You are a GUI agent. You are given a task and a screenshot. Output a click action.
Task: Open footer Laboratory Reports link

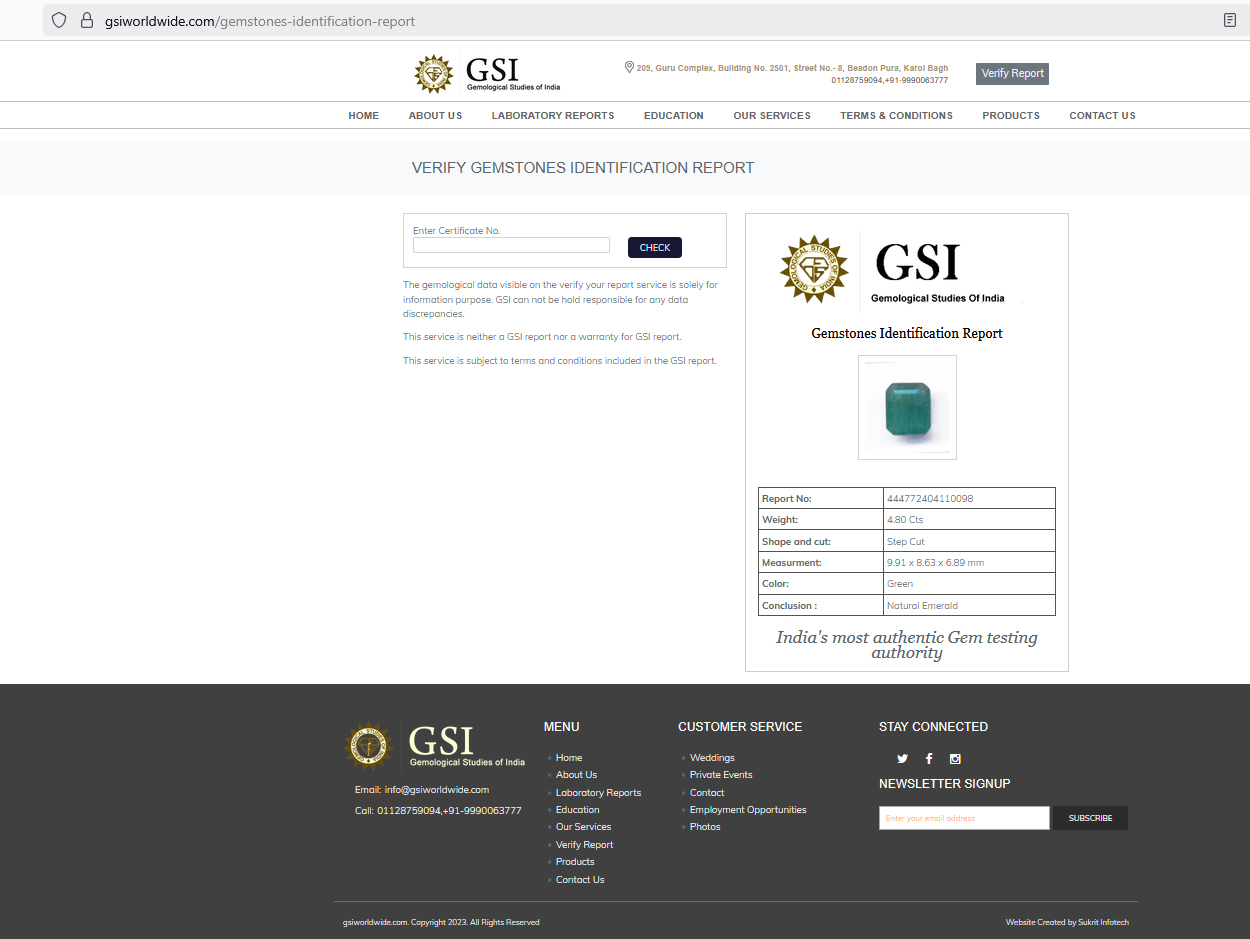point(598,793)
